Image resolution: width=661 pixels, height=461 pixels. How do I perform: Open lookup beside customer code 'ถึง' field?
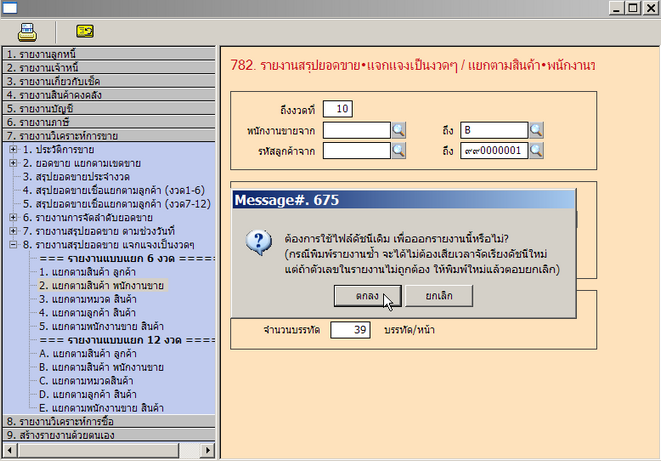point(536,150)
